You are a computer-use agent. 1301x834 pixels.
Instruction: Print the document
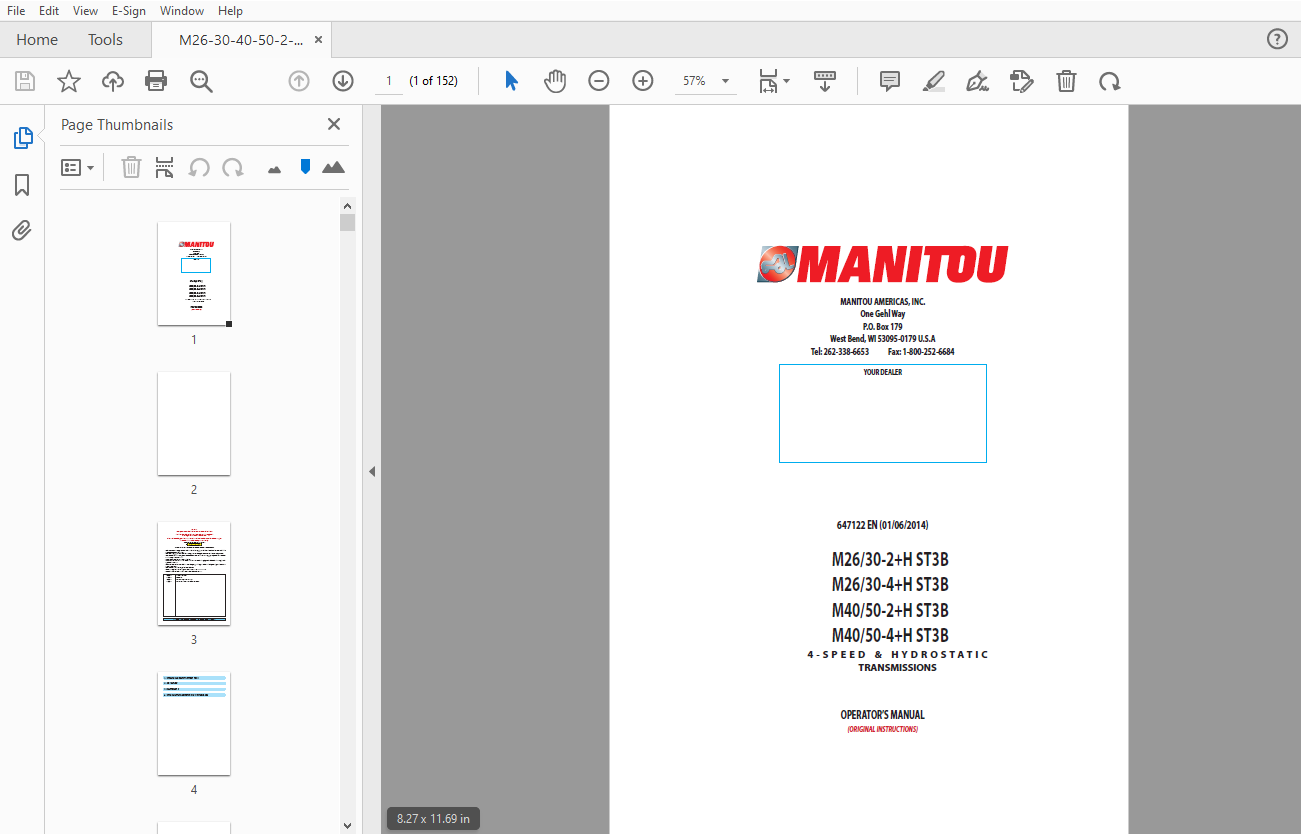(156, 81)
